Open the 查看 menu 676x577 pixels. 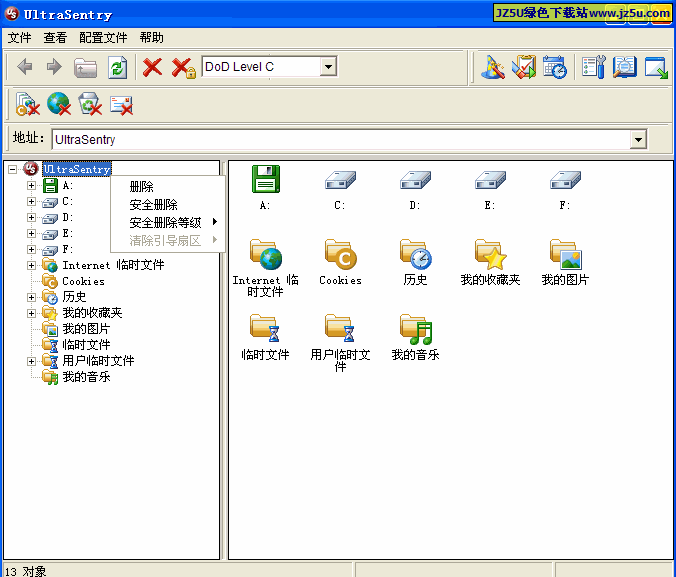pyautogui.click(x=55, y=38)
